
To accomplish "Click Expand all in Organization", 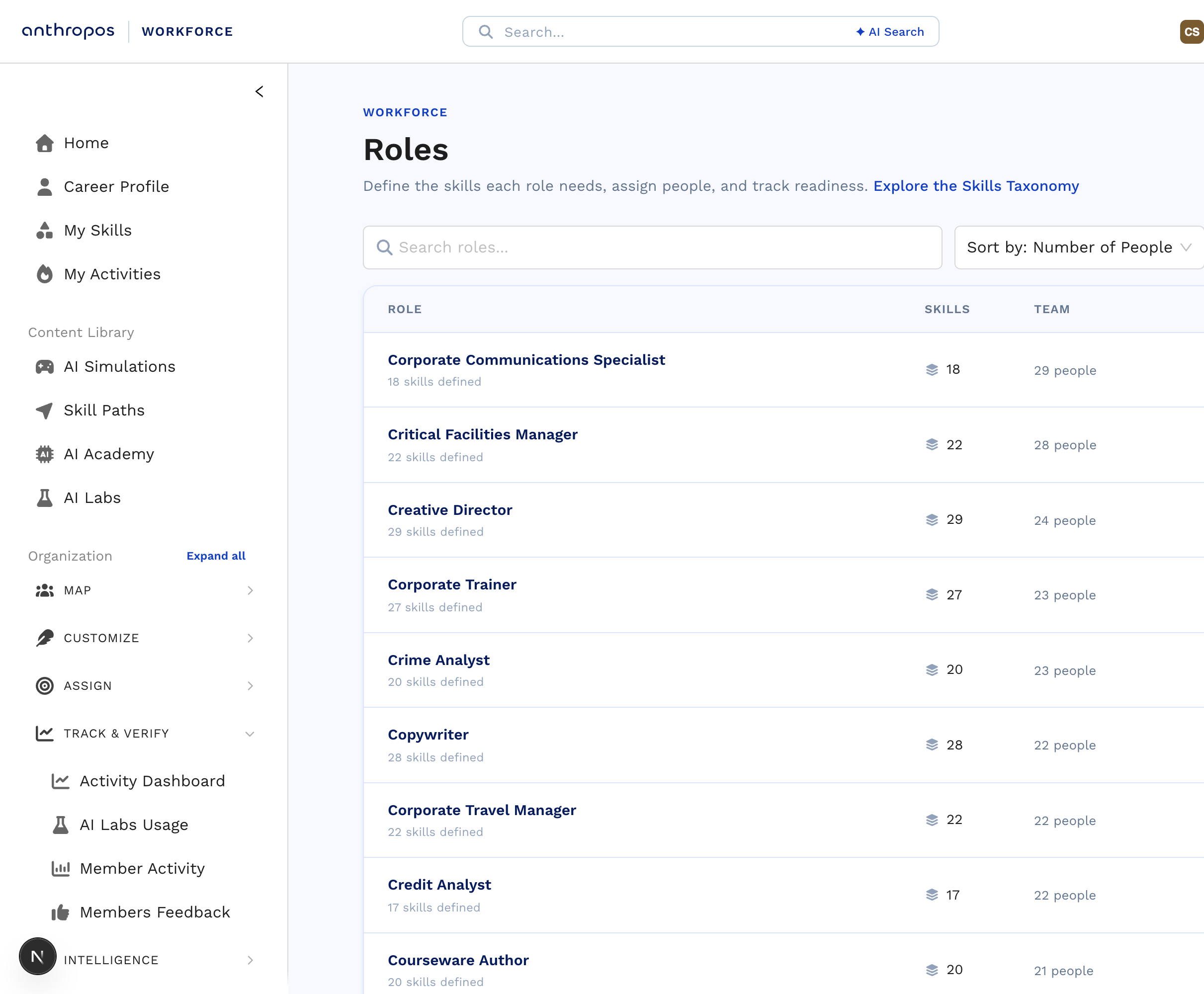I will pos(216,556).
